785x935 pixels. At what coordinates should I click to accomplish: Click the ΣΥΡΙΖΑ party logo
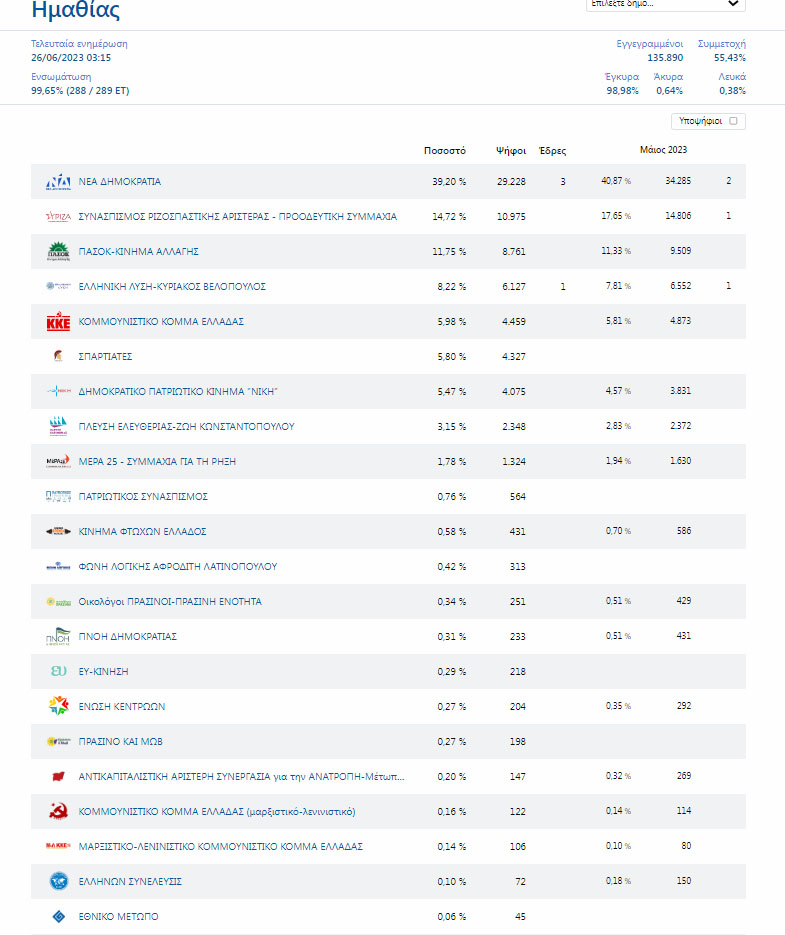pos(58,217)
